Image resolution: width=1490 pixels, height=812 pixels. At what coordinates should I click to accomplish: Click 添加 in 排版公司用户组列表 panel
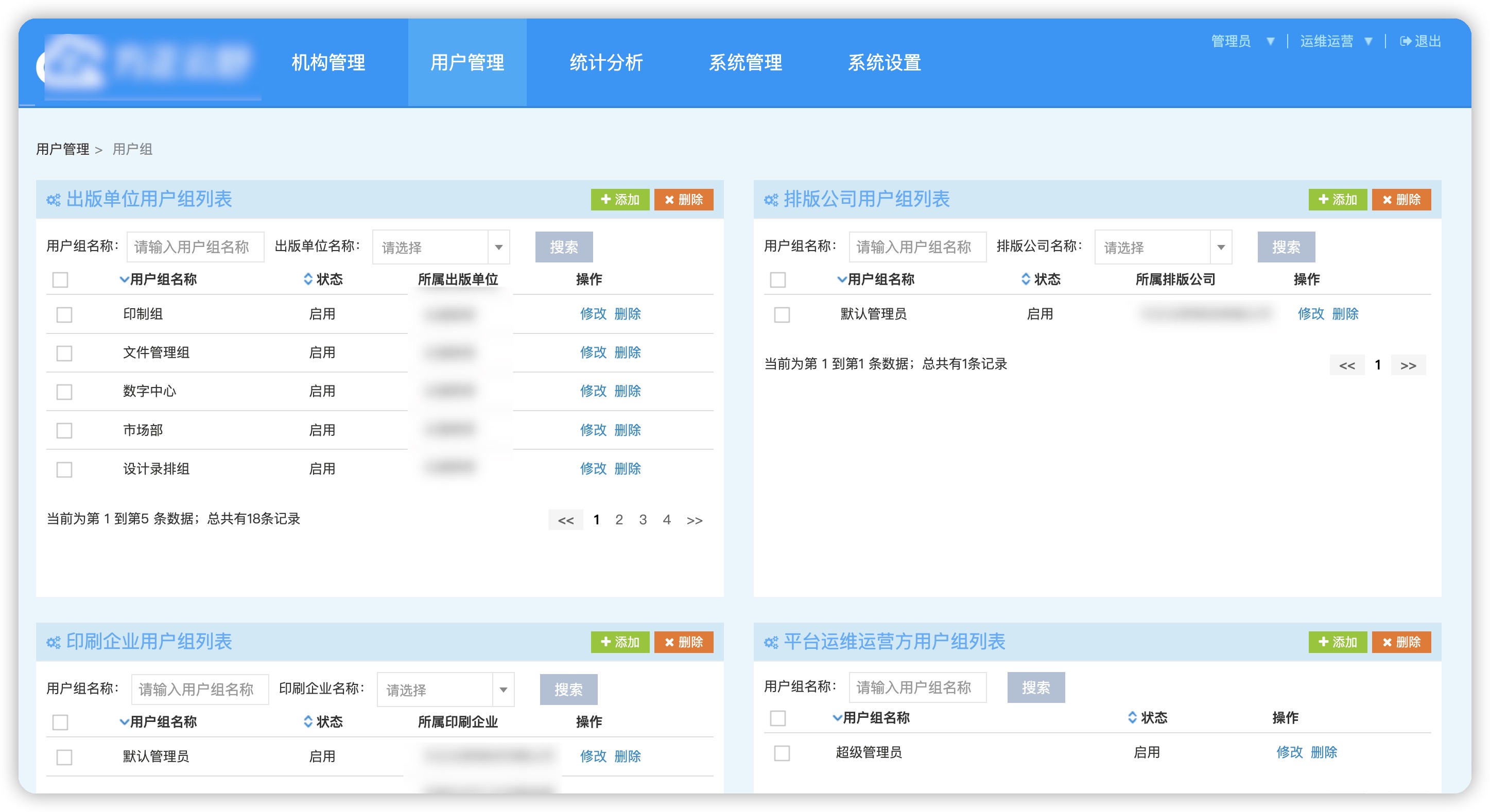click(x=1338, y=199)
